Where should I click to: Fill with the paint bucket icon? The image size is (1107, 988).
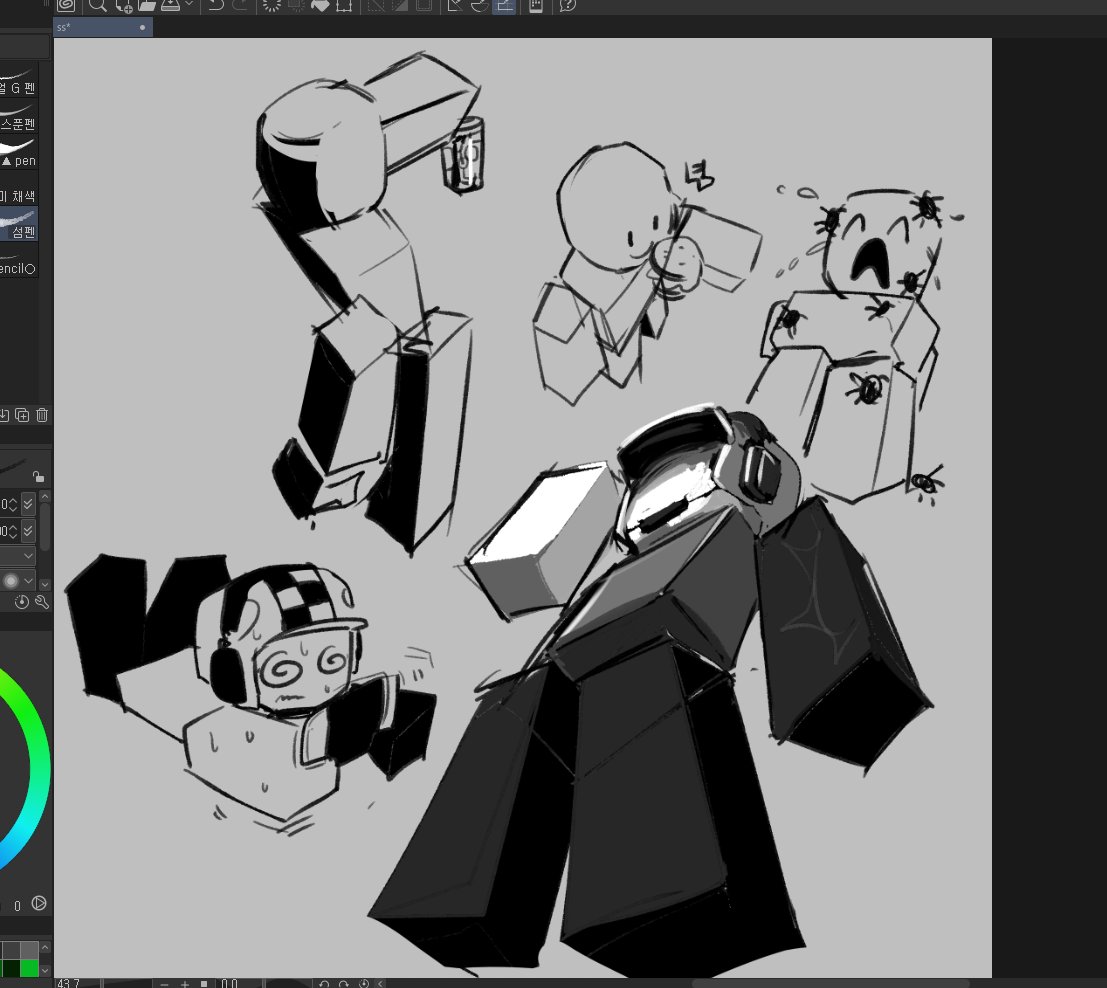(320, 5)
